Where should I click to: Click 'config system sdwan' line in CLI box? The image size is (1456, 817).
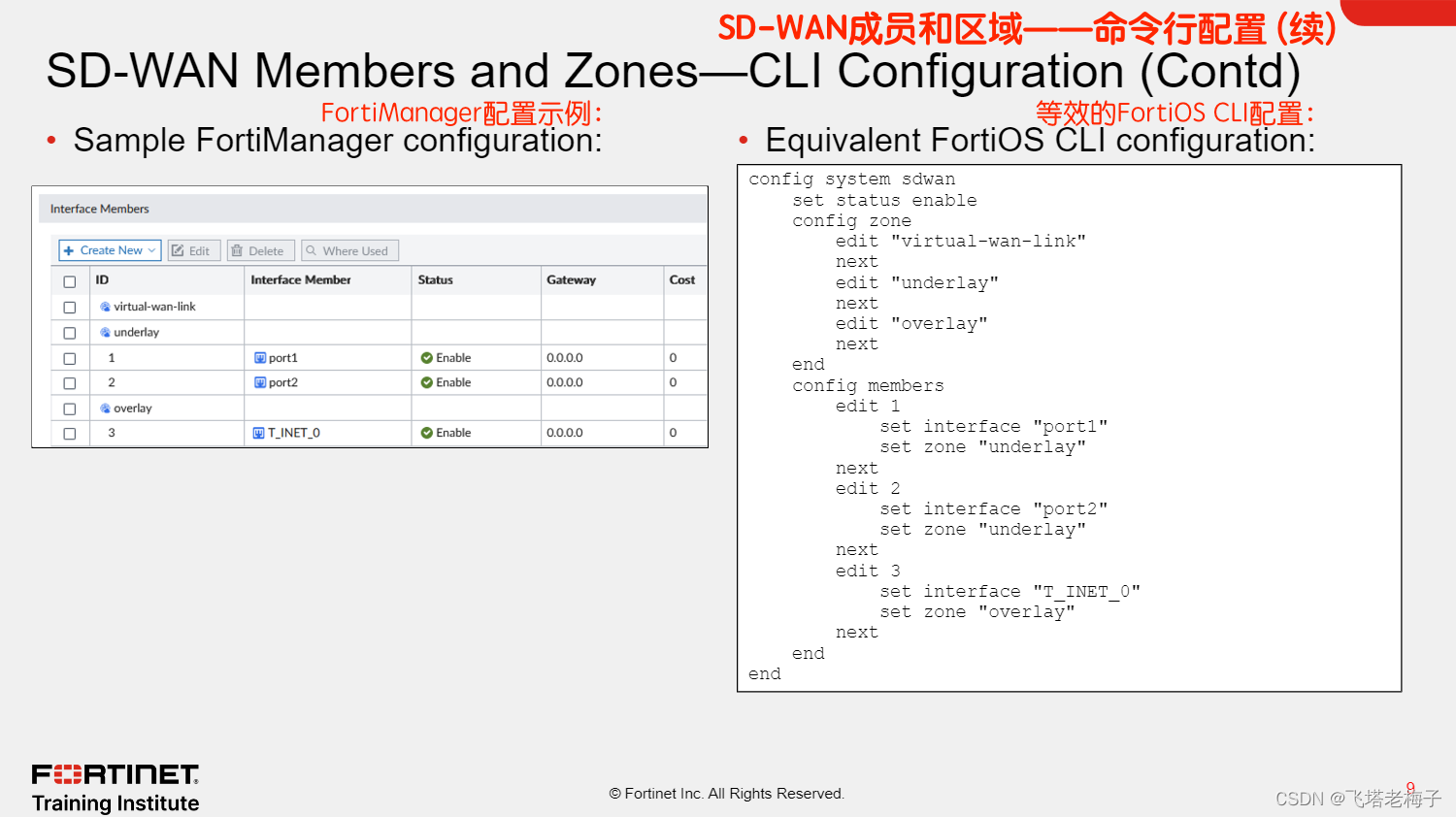pos(852,180)
